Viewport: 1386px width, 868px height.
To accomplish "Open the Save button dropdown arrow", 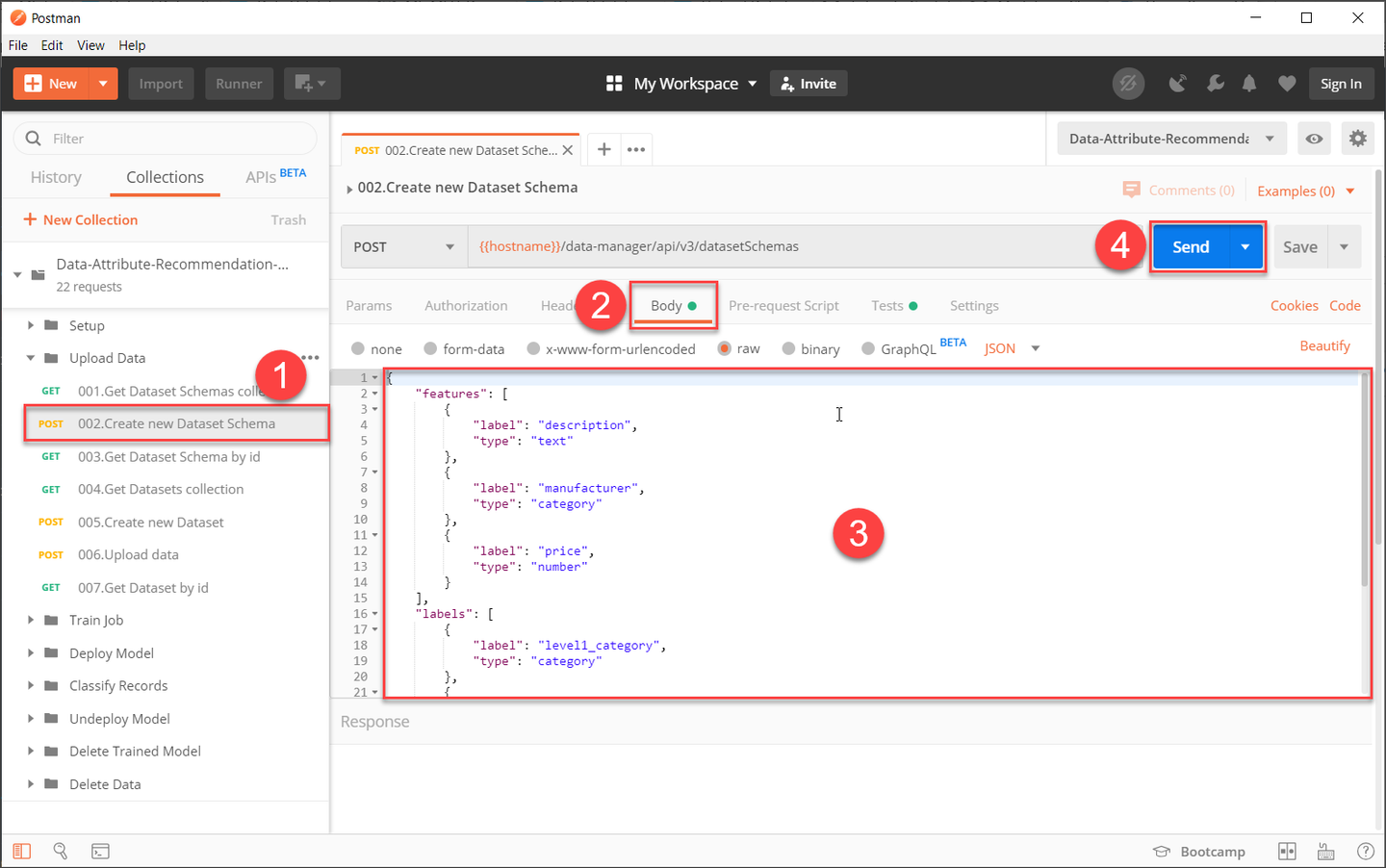I will tap(1345, 247).
